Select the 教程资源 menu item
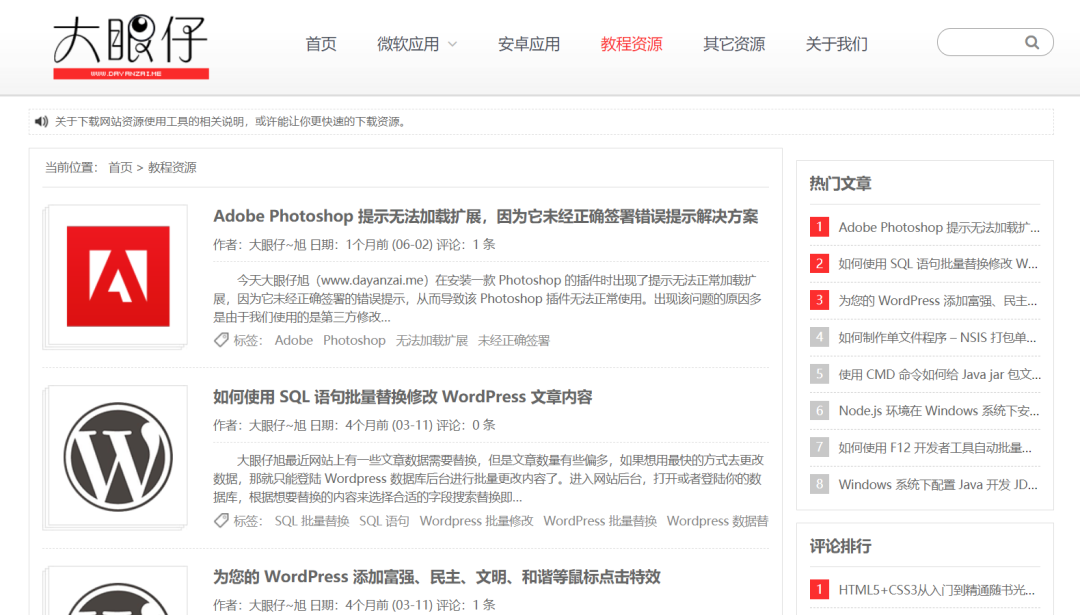Screen dimensions: 1080x615 point(632,44)
